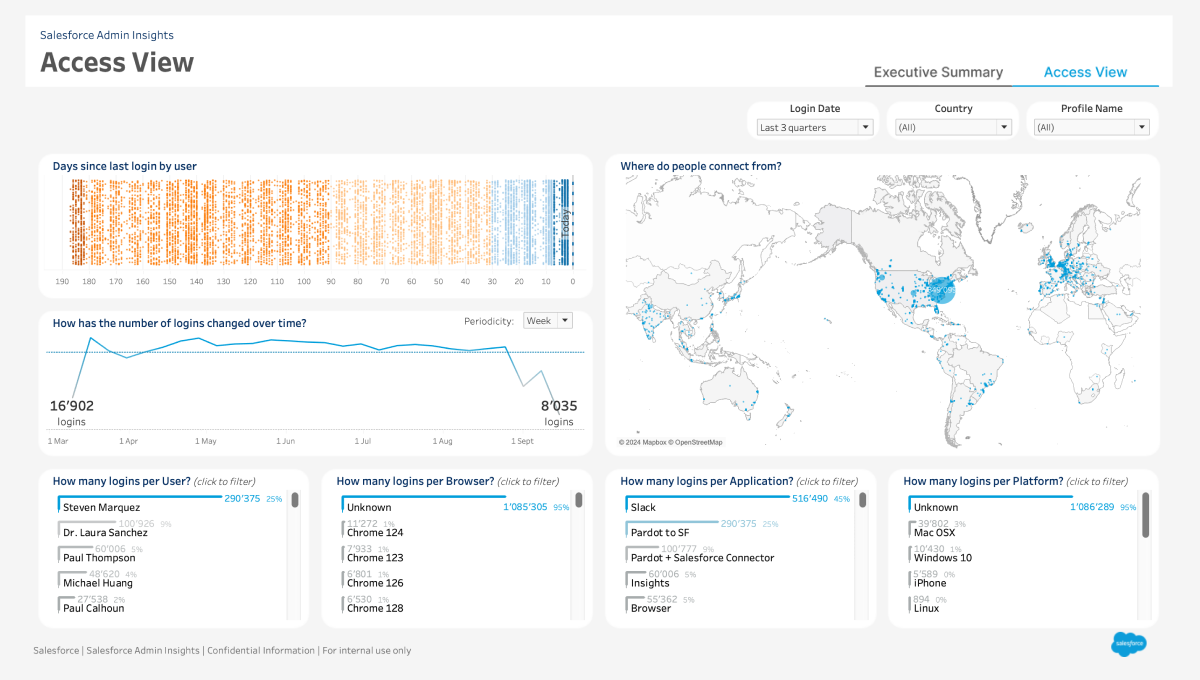This screenshot has width=1200, height=680.
Task: Expand the Country filter dropdown
Action: click(953, 128)
